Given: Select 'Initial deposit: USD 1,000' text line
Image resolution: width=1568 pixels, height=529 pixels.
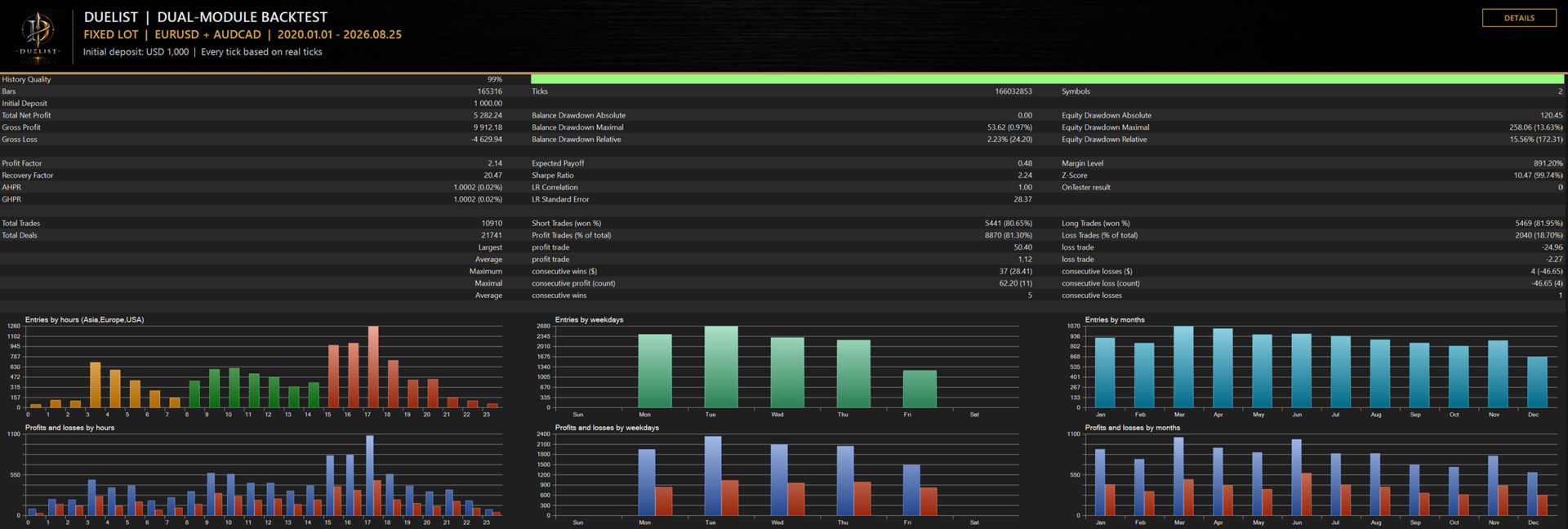Looking at the screenshot, I should pos(136,51).
